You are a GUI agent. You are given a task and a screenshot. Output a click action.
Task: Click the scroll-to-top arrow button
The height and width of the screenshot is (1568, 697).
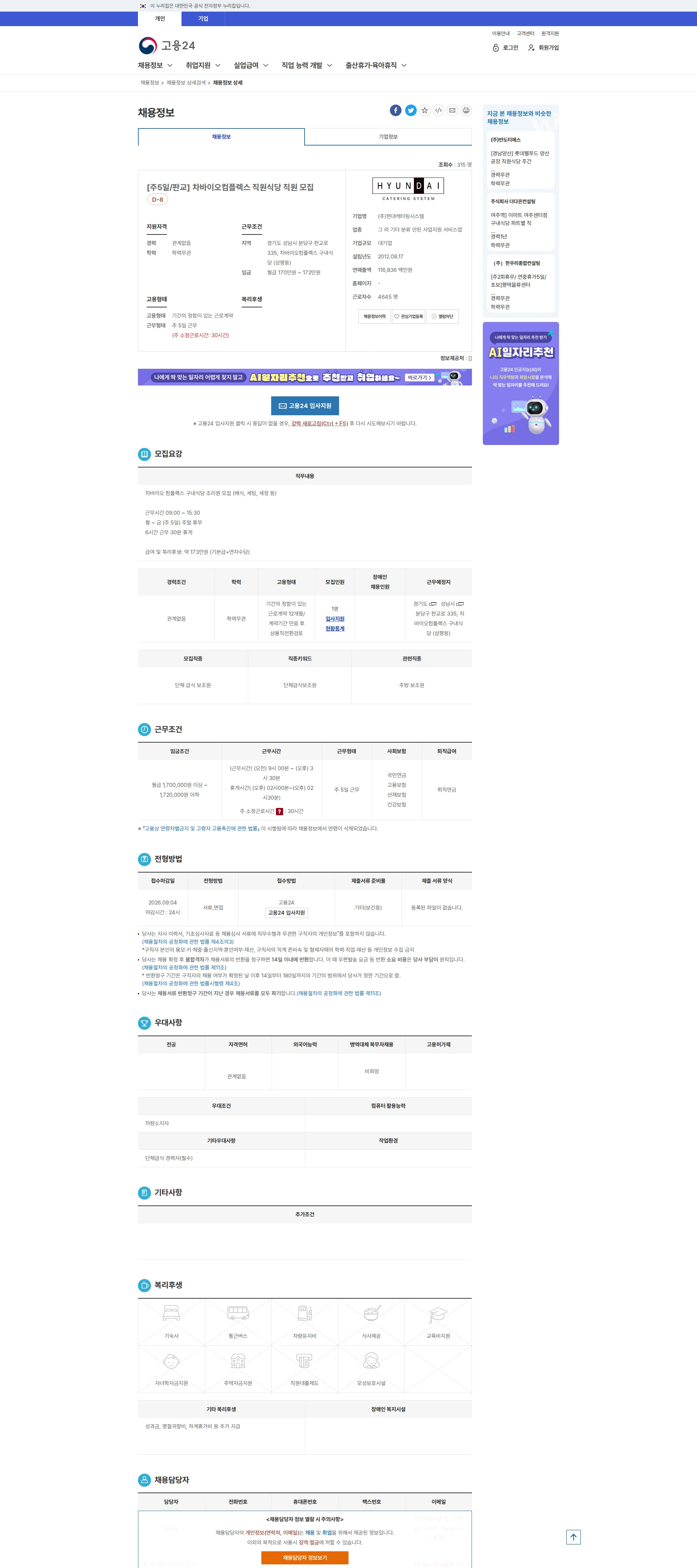[574, 1537]
